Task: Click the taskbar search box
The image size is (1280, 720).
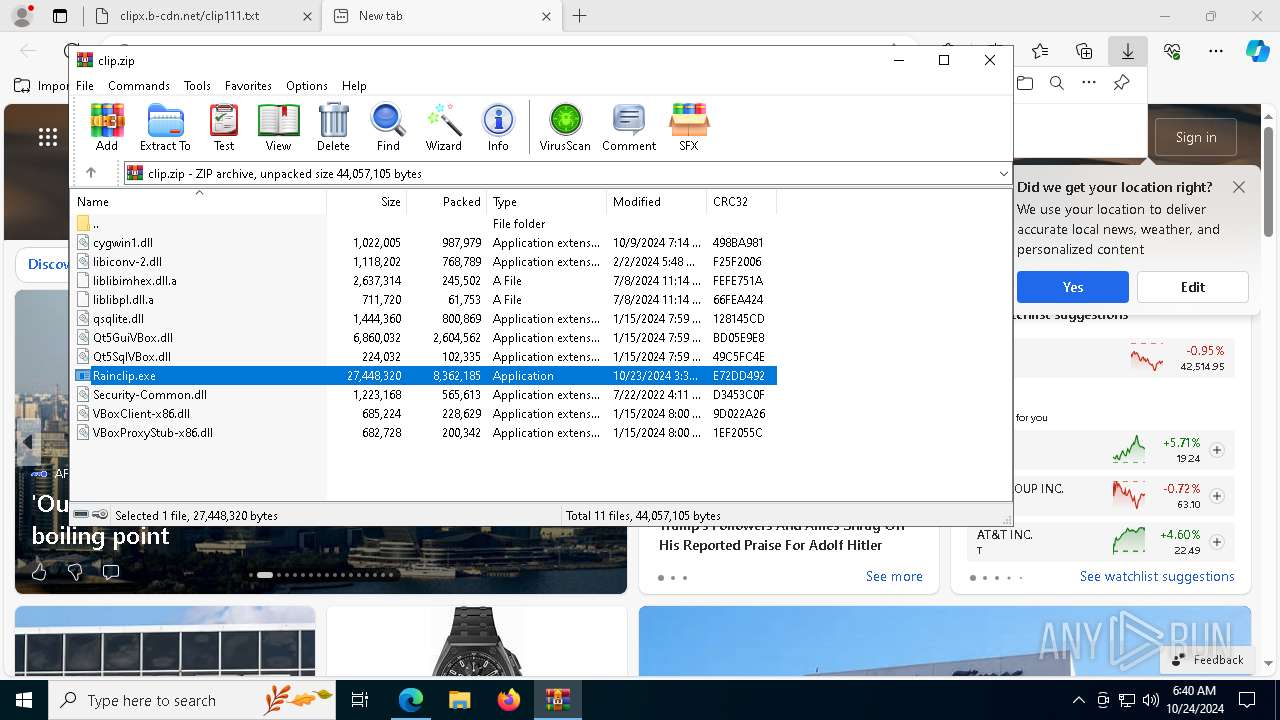Action: [x=192, y=700]
